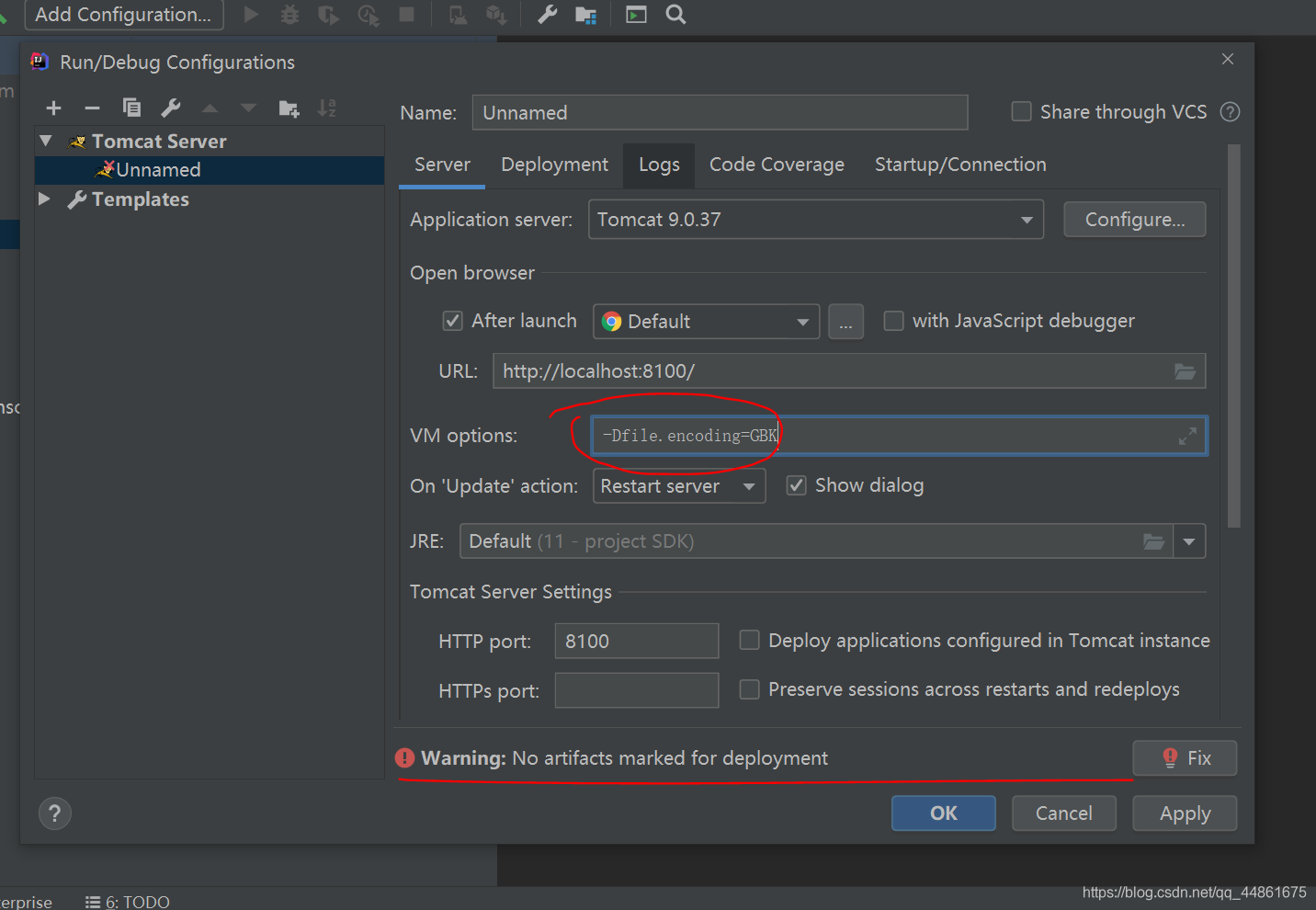Expand the VM options field editor
This screenshot has width=1316, height=910.
click(x=1187, y=436)
